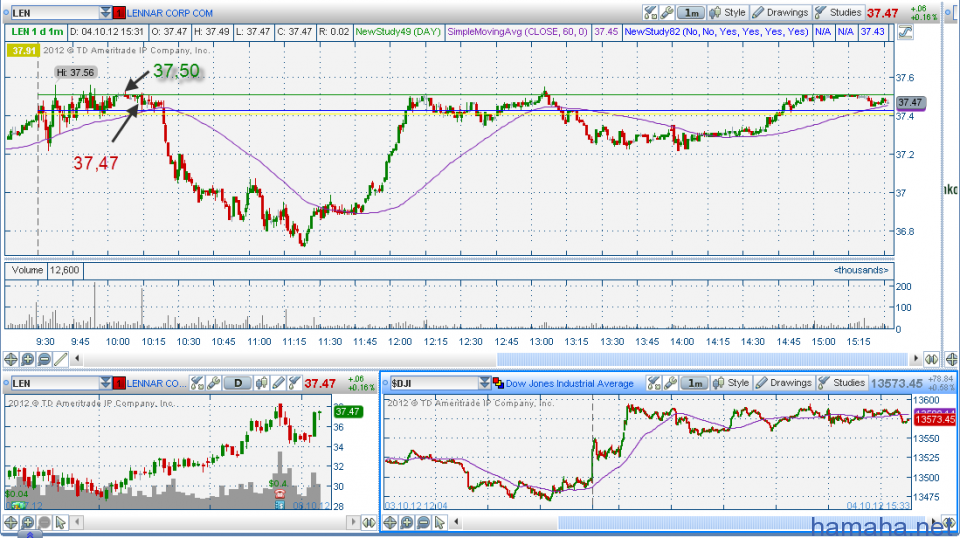Open symbol dropdown in lower-left LEN daily chart
Viewport: 960px width, 538px height.
106,383
